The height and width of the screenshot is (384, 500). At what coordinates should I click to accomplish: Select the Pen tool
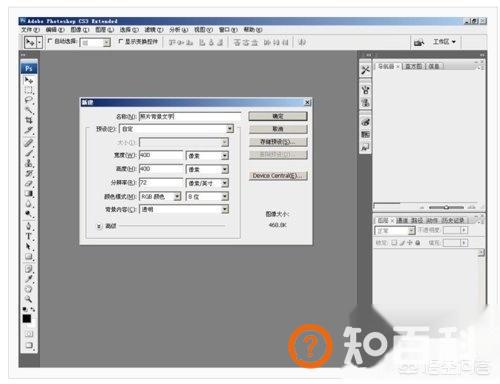[29, 226]
